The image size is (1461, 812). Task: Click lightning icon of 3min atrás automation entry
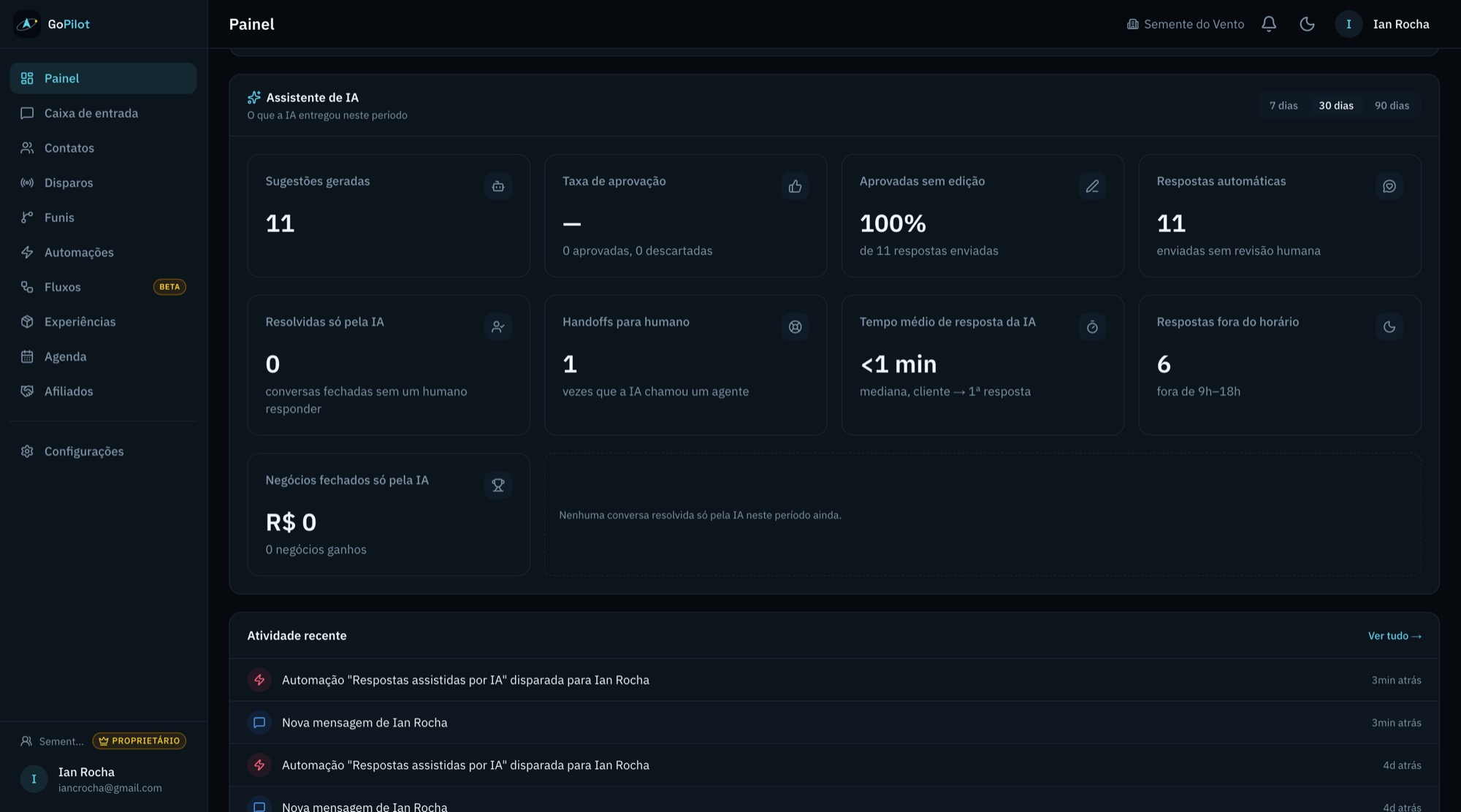[x=259, y=680]
